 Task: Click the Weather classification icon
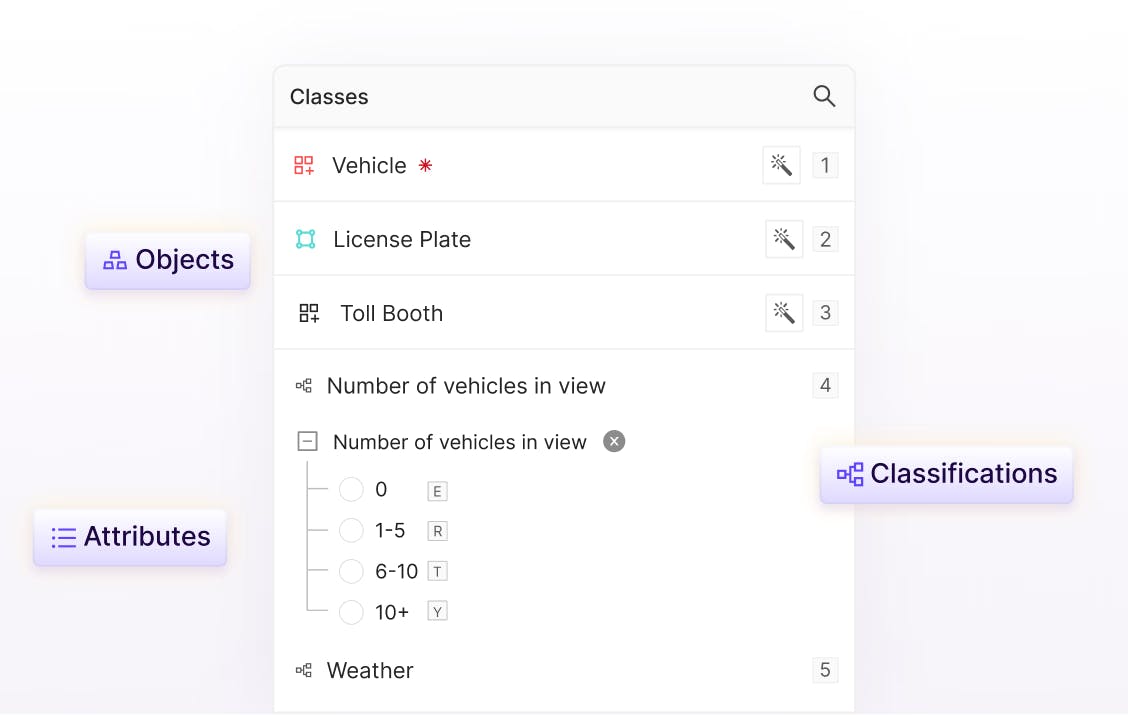point(304,670)
